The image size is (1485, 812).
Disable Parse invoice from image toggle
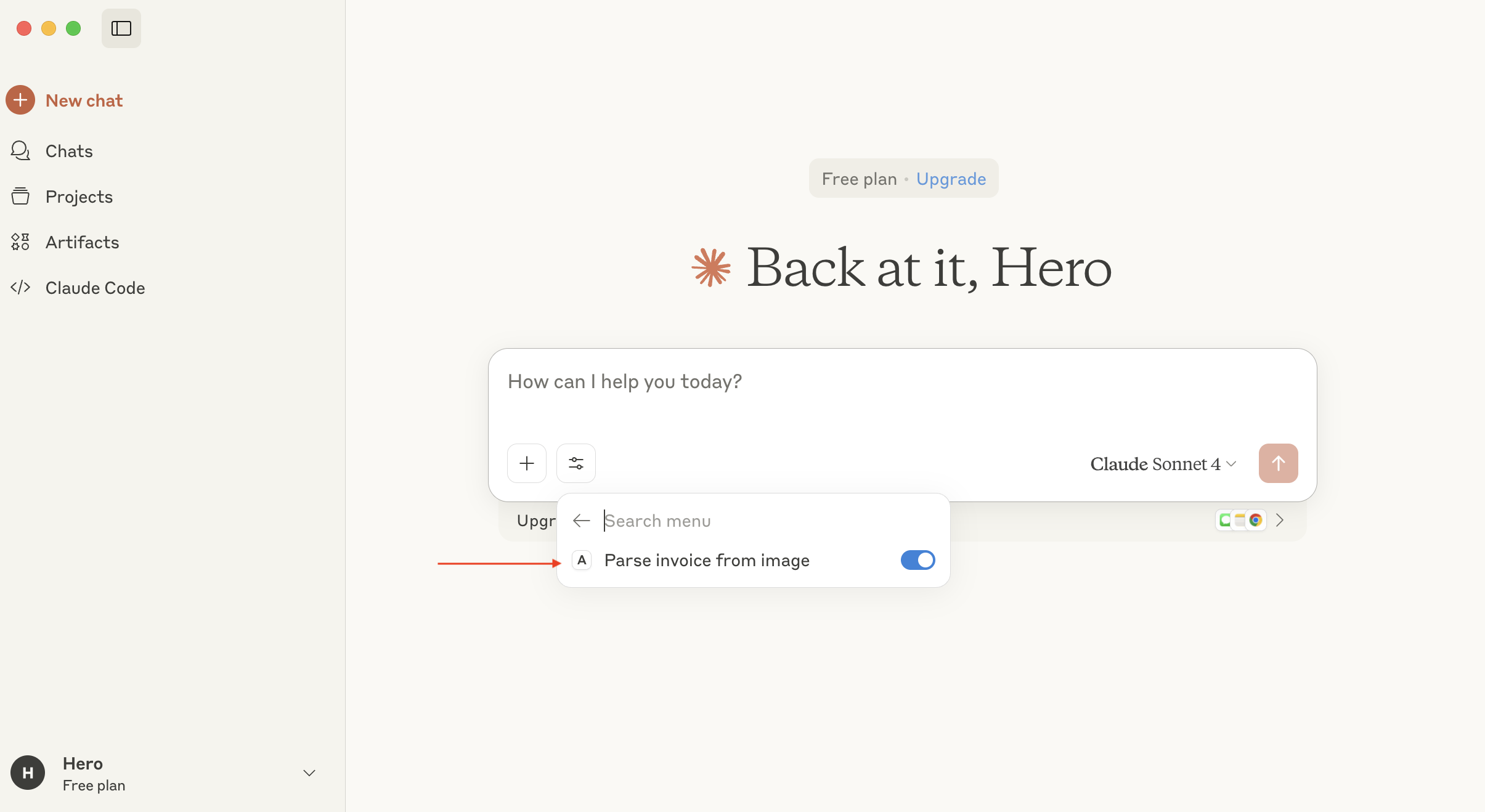917,560
